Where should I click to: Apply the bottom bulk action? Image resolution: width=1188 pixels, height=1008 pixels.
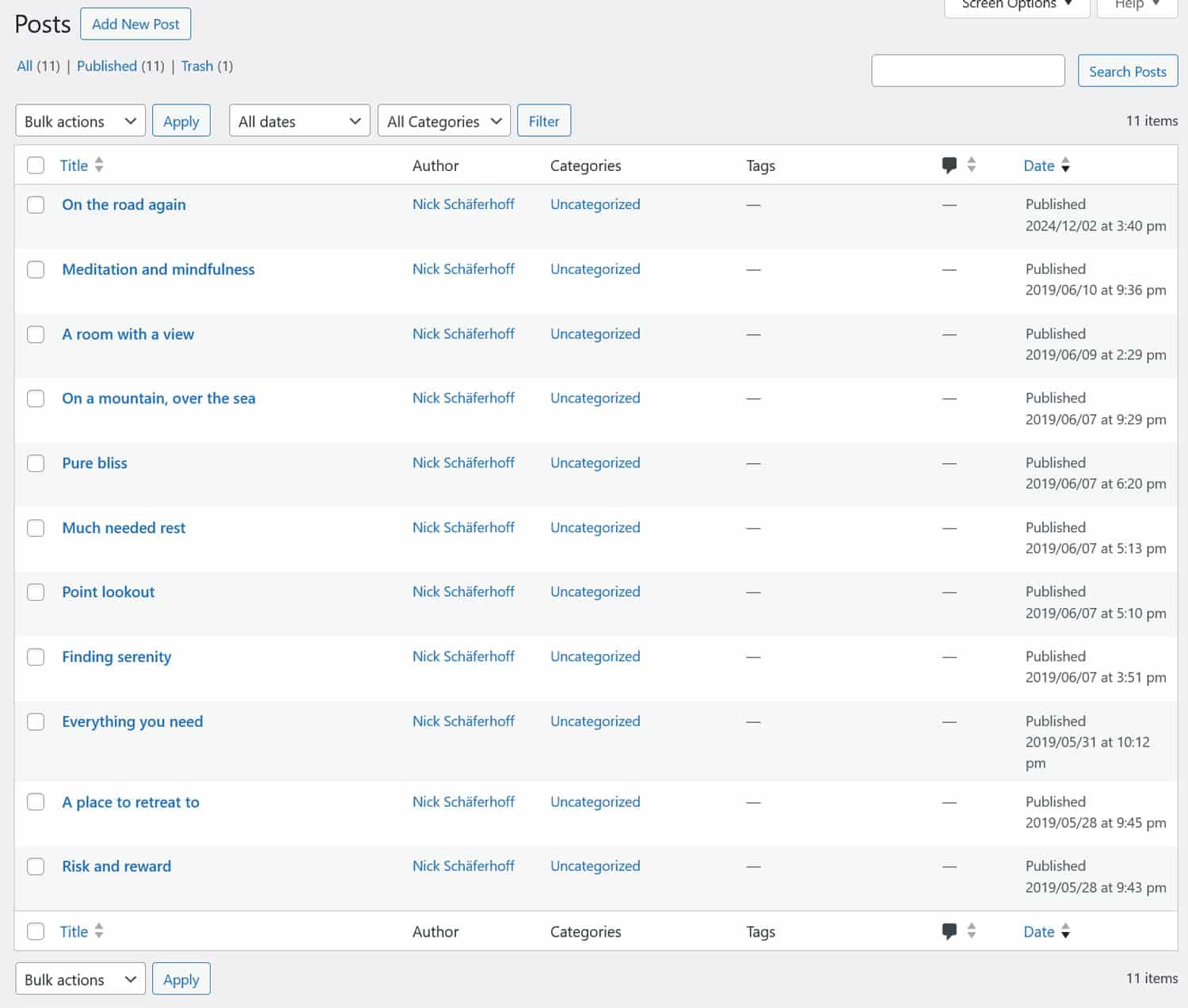181,979
